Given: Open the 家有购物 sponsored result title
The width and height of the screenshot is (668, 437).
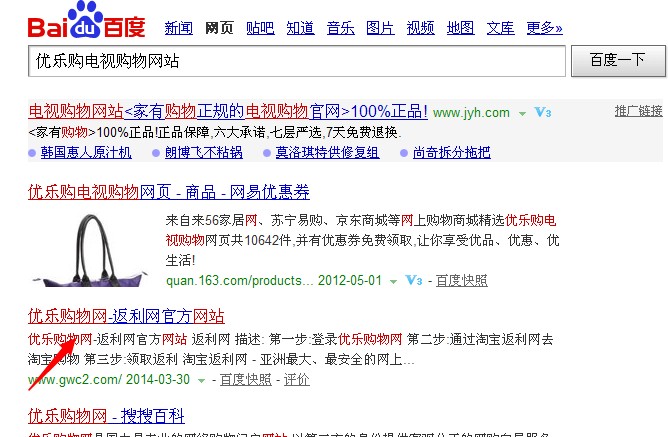Looking at the screenshot, I should tap(228, 112).
